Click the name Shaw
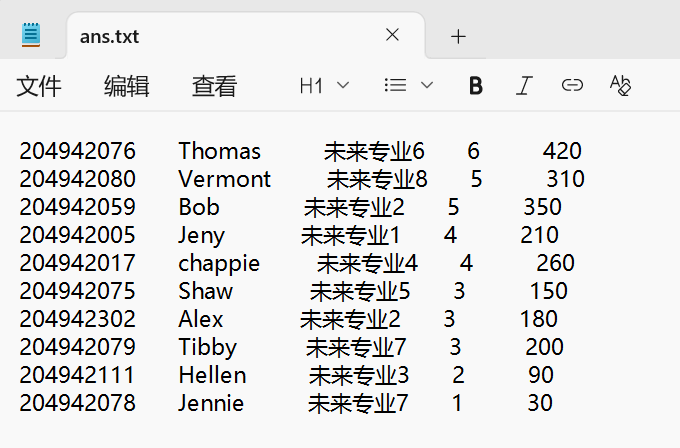Screen dimensions: 680x448 pyautogui.click(x=206, y=291)
